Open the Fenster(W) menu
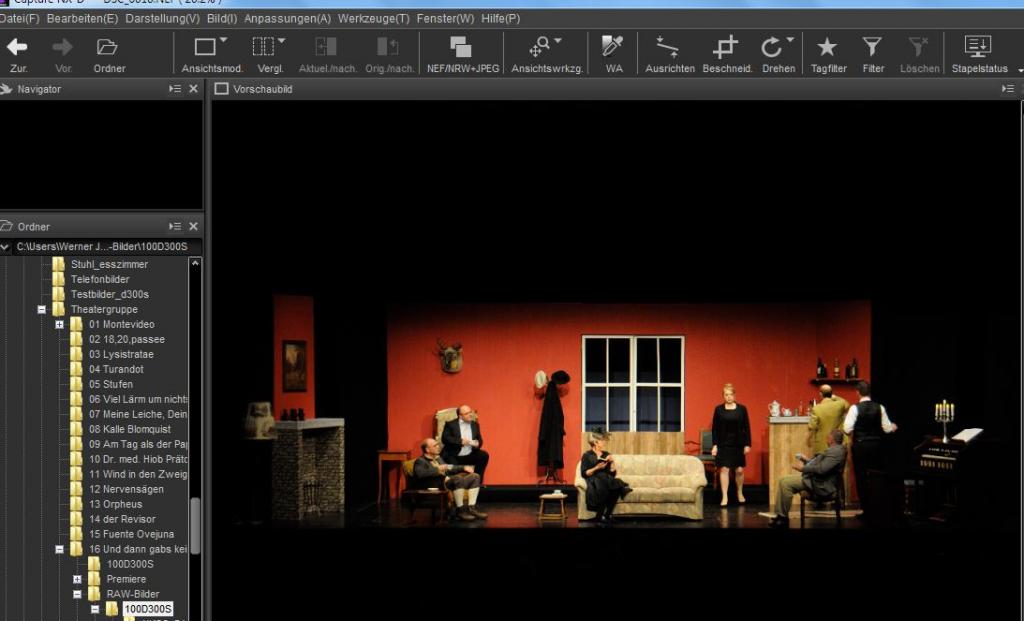This screenshot has width=1024, height=621. [445, 19]
